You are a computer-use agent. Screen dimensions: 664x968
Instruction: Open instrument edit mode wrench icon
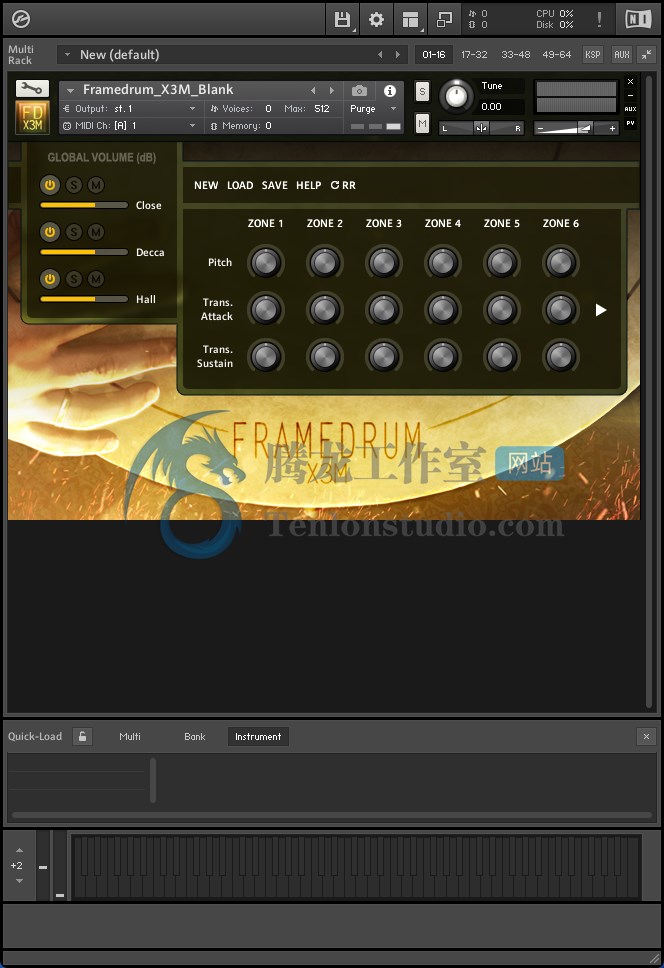(x=32, y=88)
